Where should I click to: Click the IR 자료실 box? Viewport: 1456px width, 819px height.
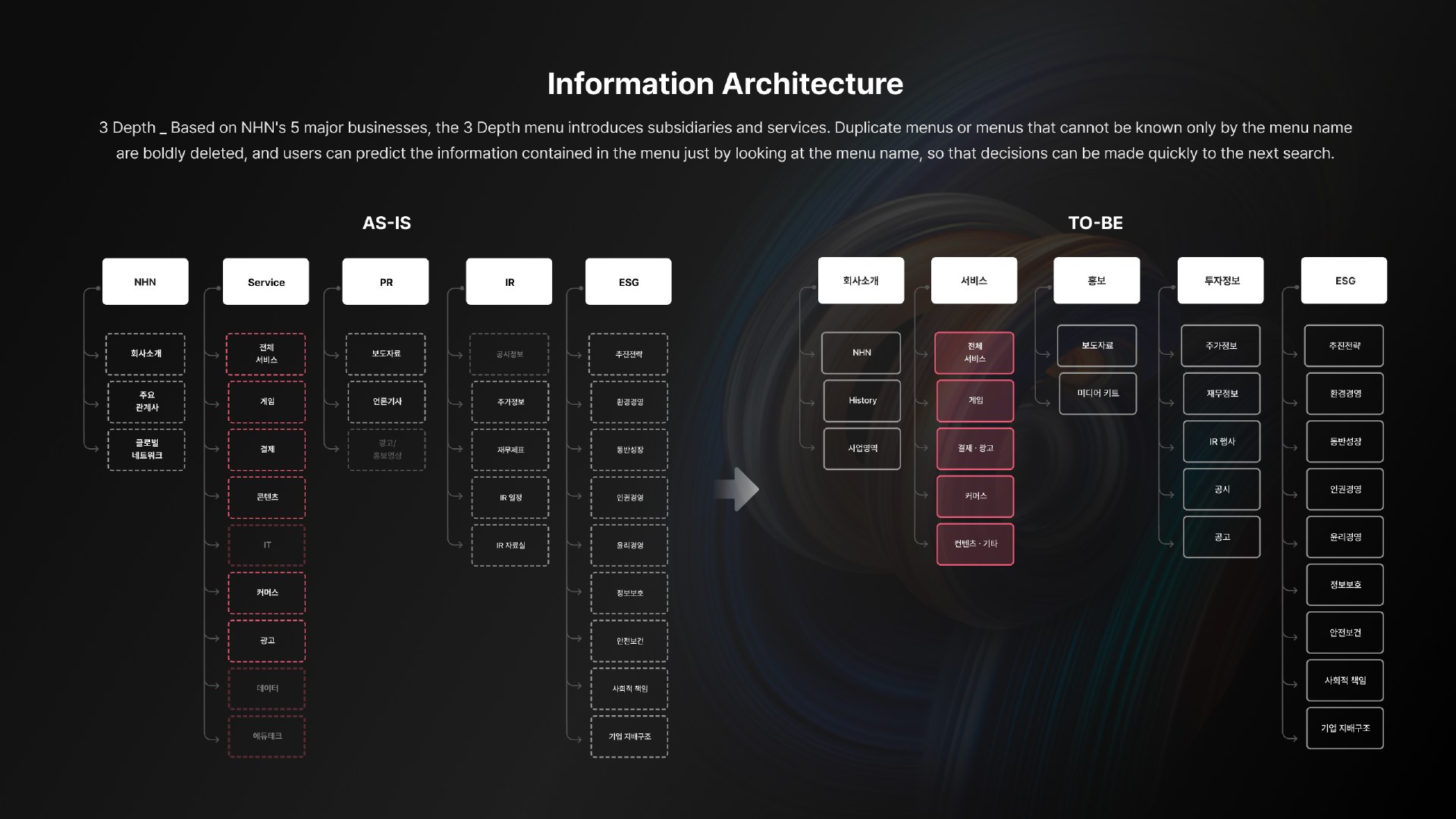pyautogui.click(x=510, y=545)
